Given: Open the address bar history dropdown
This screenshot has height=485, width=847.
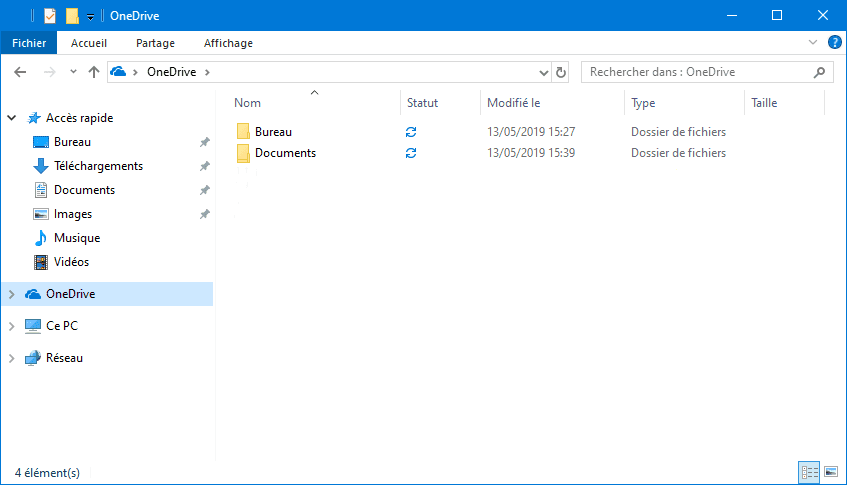Looking at the screenshot, I should (544, 72).
